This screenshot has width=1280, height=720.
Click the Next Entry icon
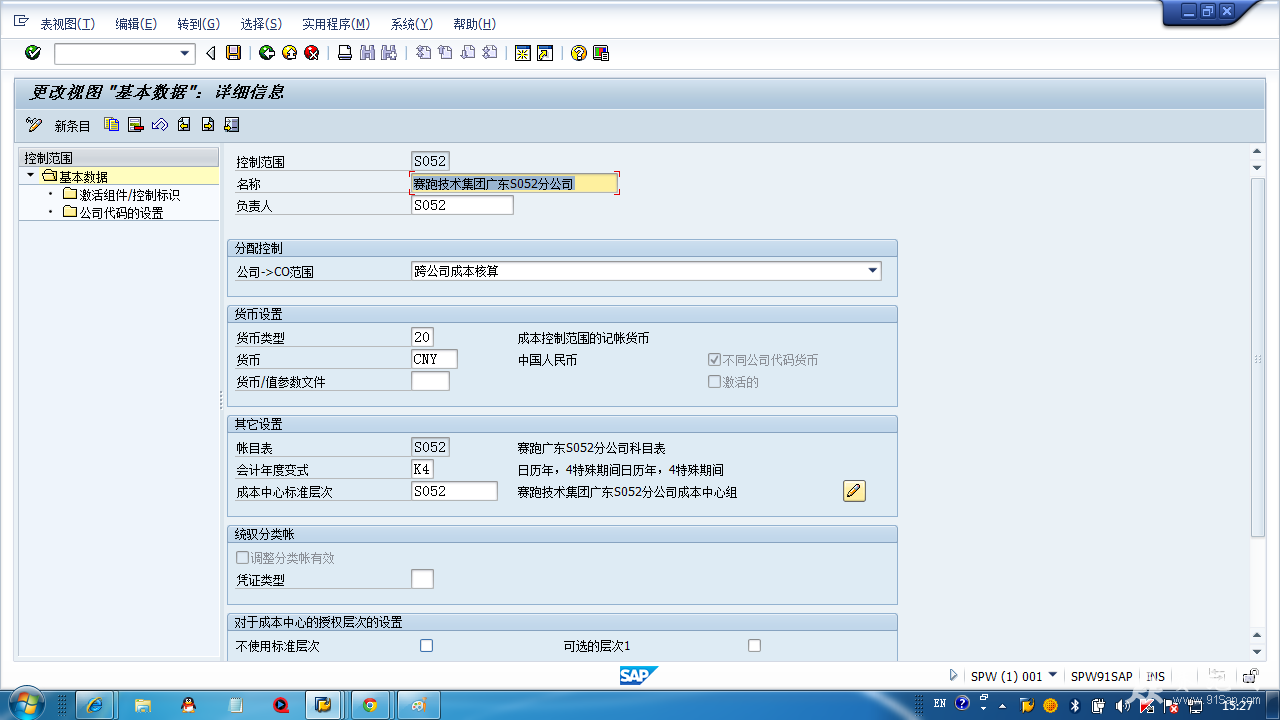[208, 125]
